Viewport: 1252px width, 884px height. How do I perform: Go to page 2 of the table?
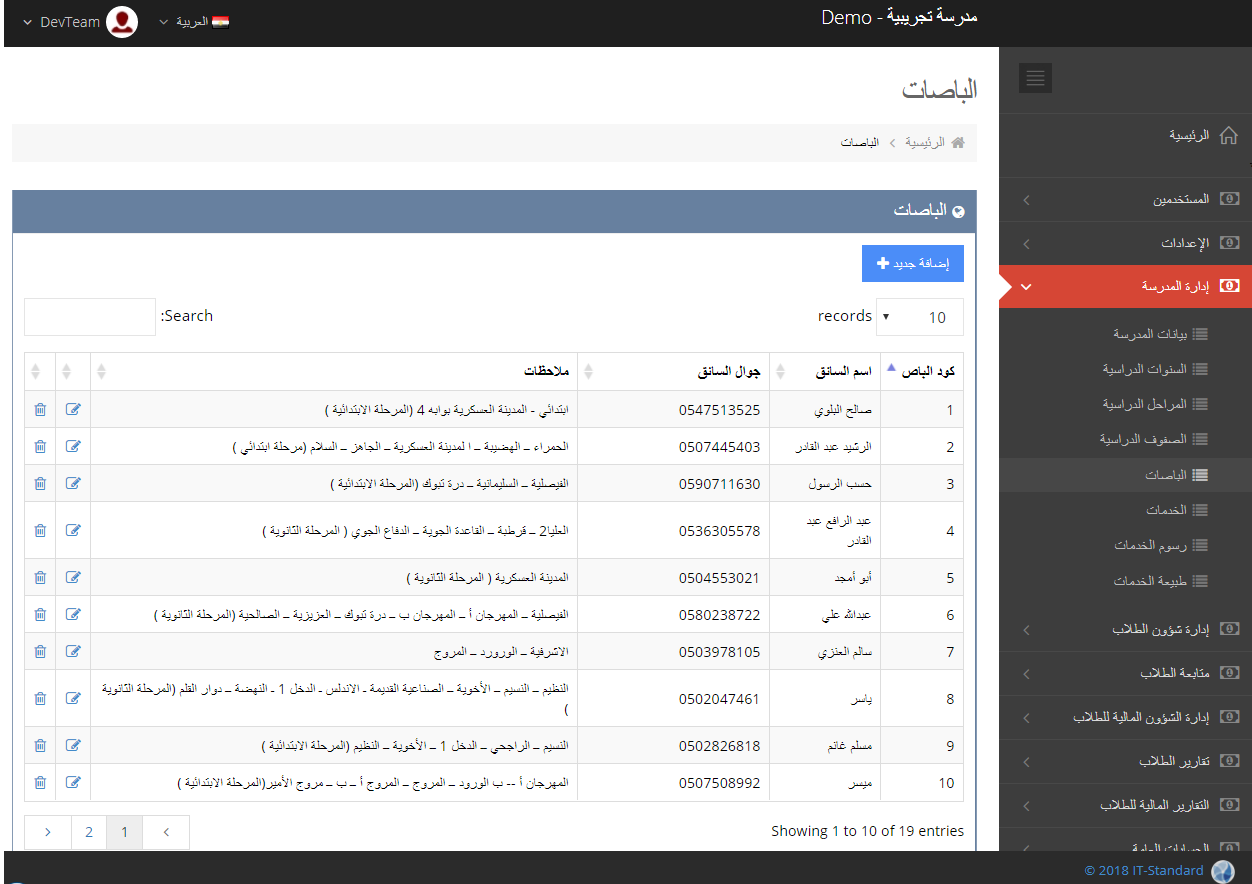pyautogui.click(x=89, y=832)
